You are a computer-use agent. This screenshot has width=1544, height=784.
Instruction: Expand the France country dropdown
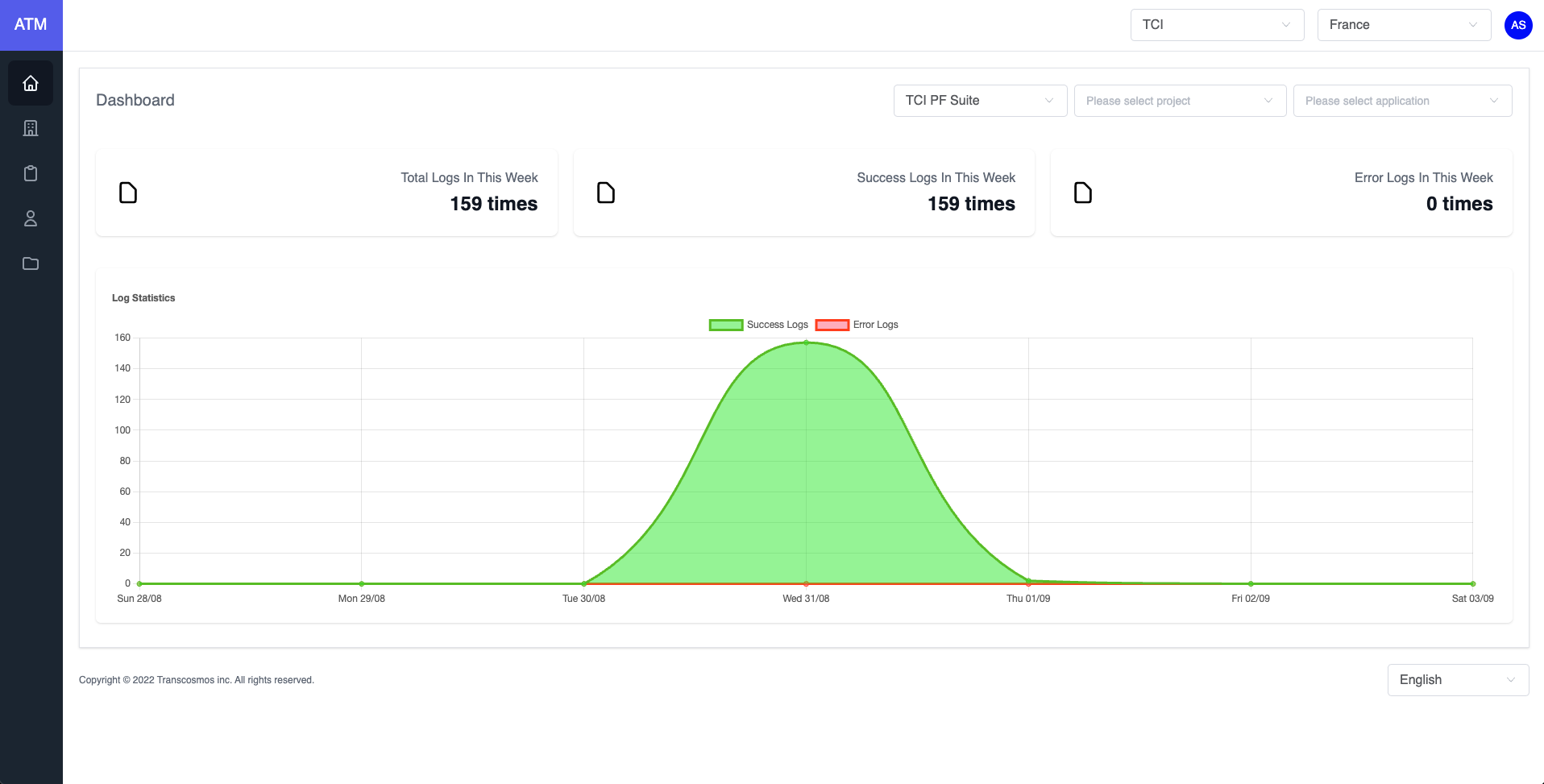[x=1403, y=25]
